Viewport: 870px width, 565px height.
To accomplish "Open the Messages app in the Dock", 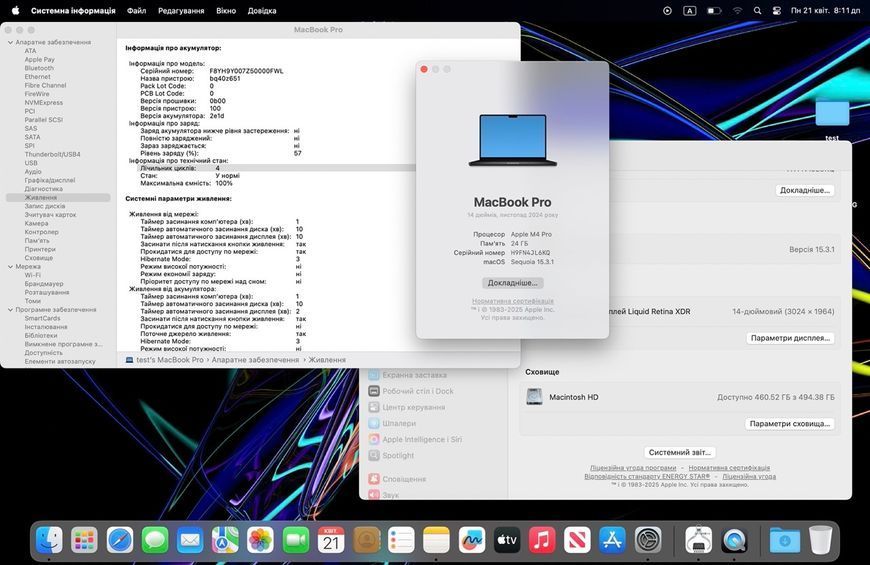I will 155,540.
